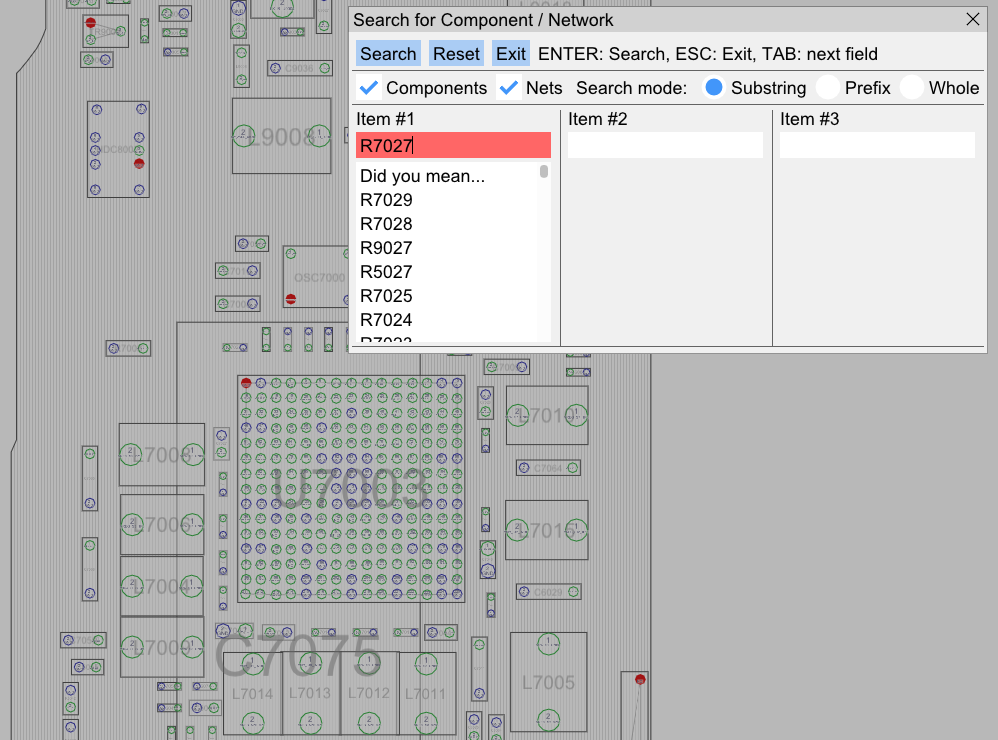Viewport: 998px width, 740px height.
Task: Select capacitor C6029 on the board
Action: pos(548,592)
